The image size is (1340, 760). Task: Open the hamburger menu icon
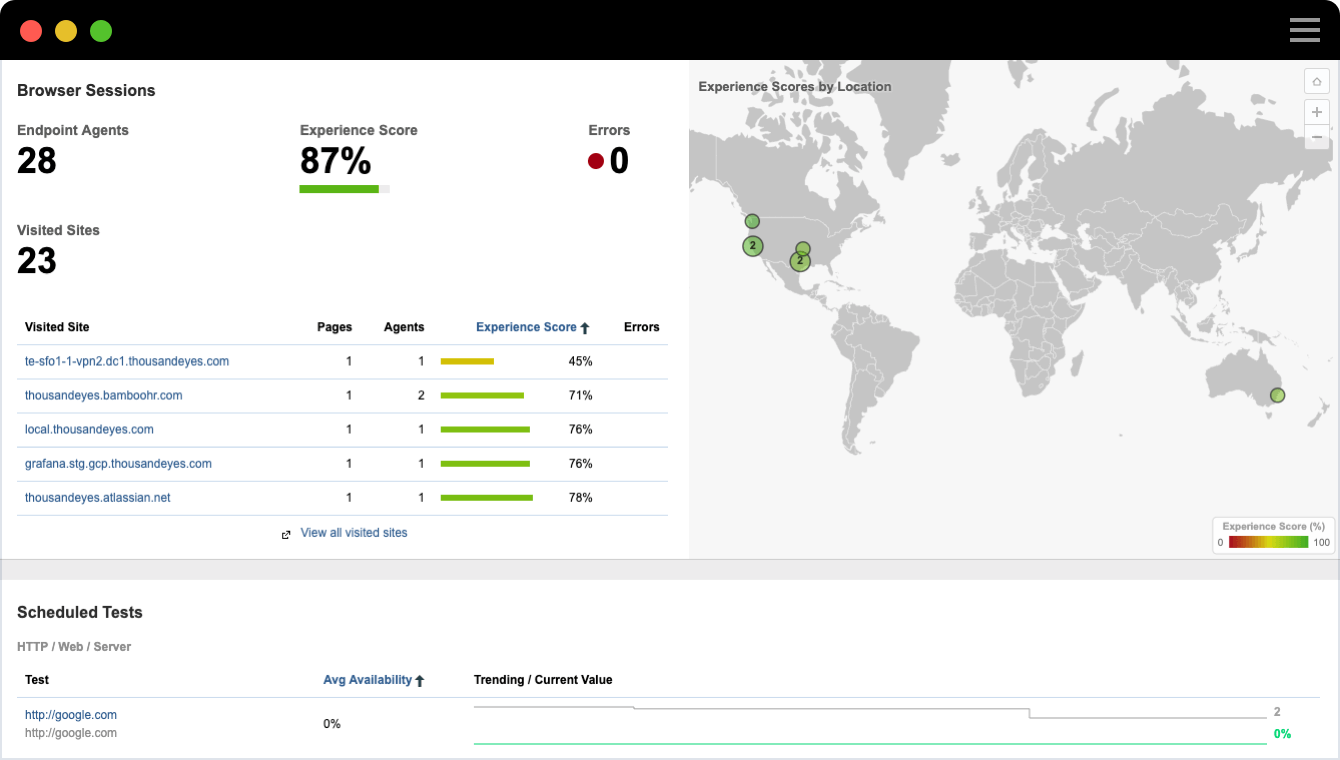pos(1304,30)
